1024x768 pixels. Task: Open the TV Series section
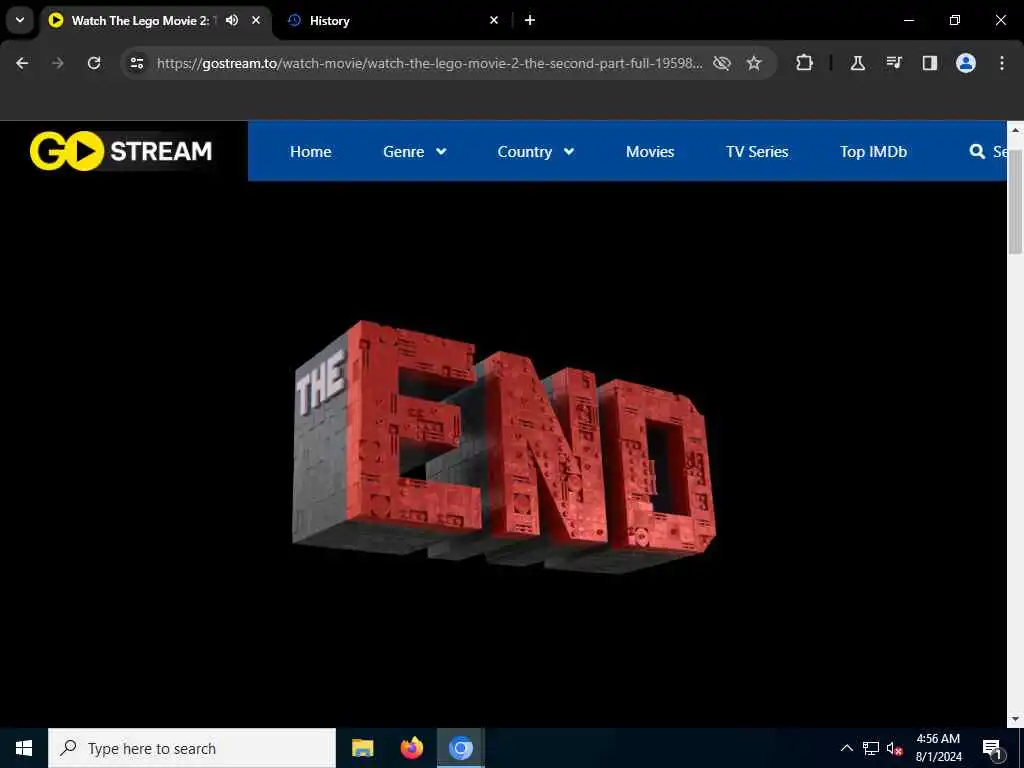tap(757, 152)
